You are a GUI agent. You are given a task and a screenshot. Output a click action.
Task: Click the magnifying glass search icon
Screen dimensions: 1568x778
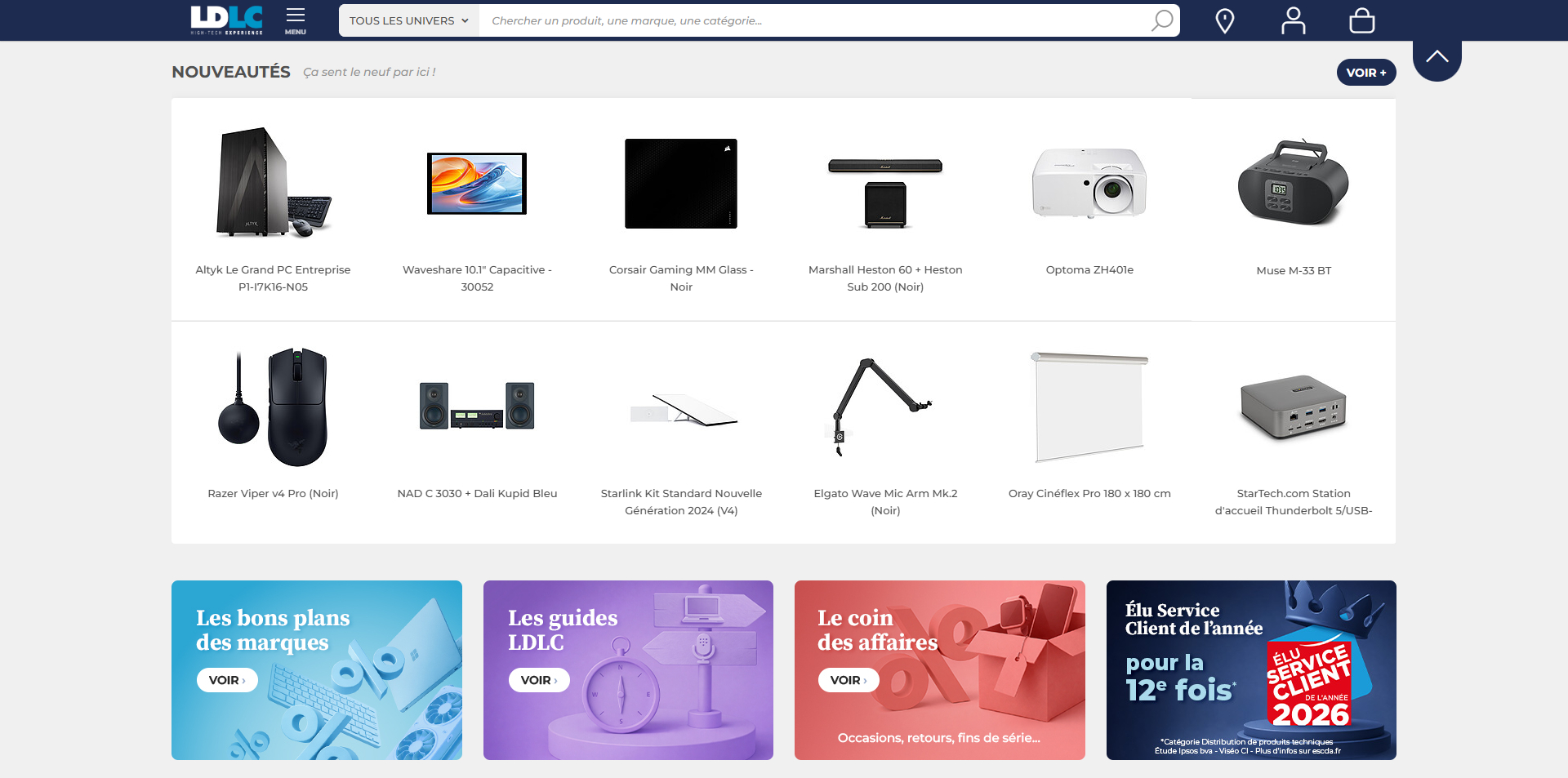point(1162,20)
